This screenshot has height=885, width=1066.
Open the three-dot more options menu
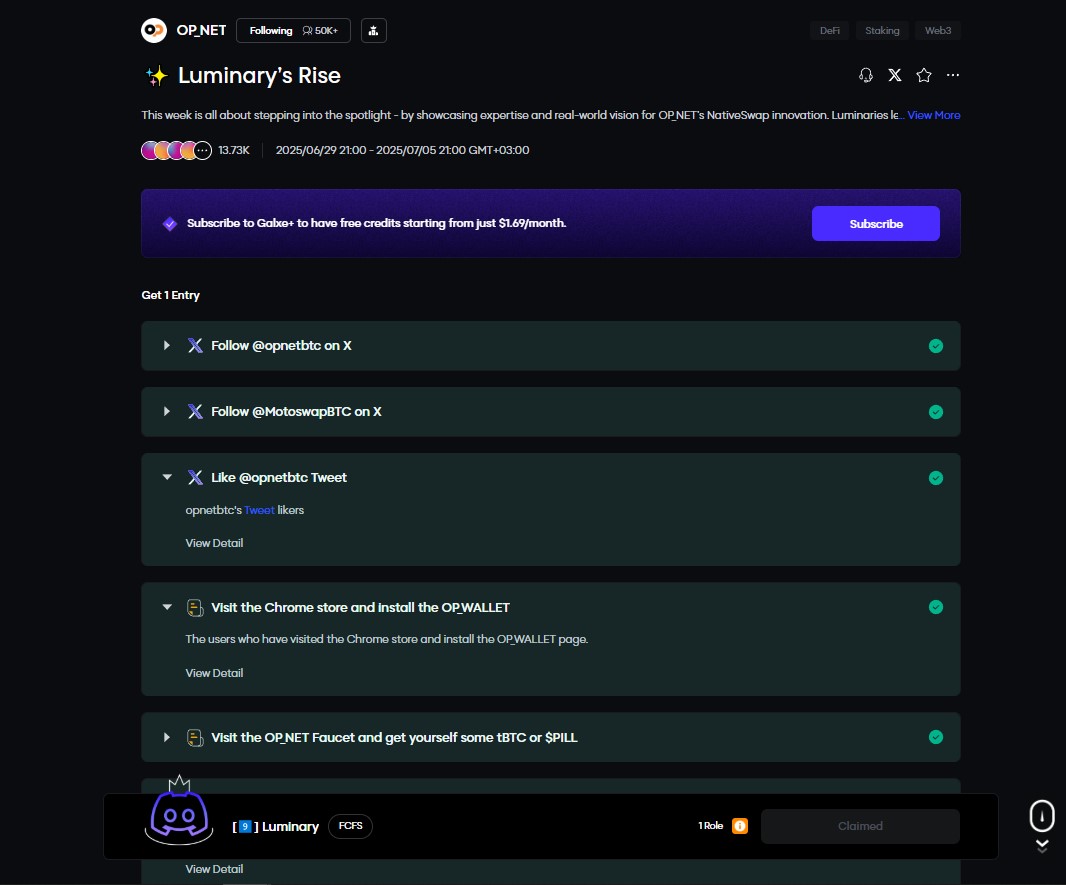[953, 75]
